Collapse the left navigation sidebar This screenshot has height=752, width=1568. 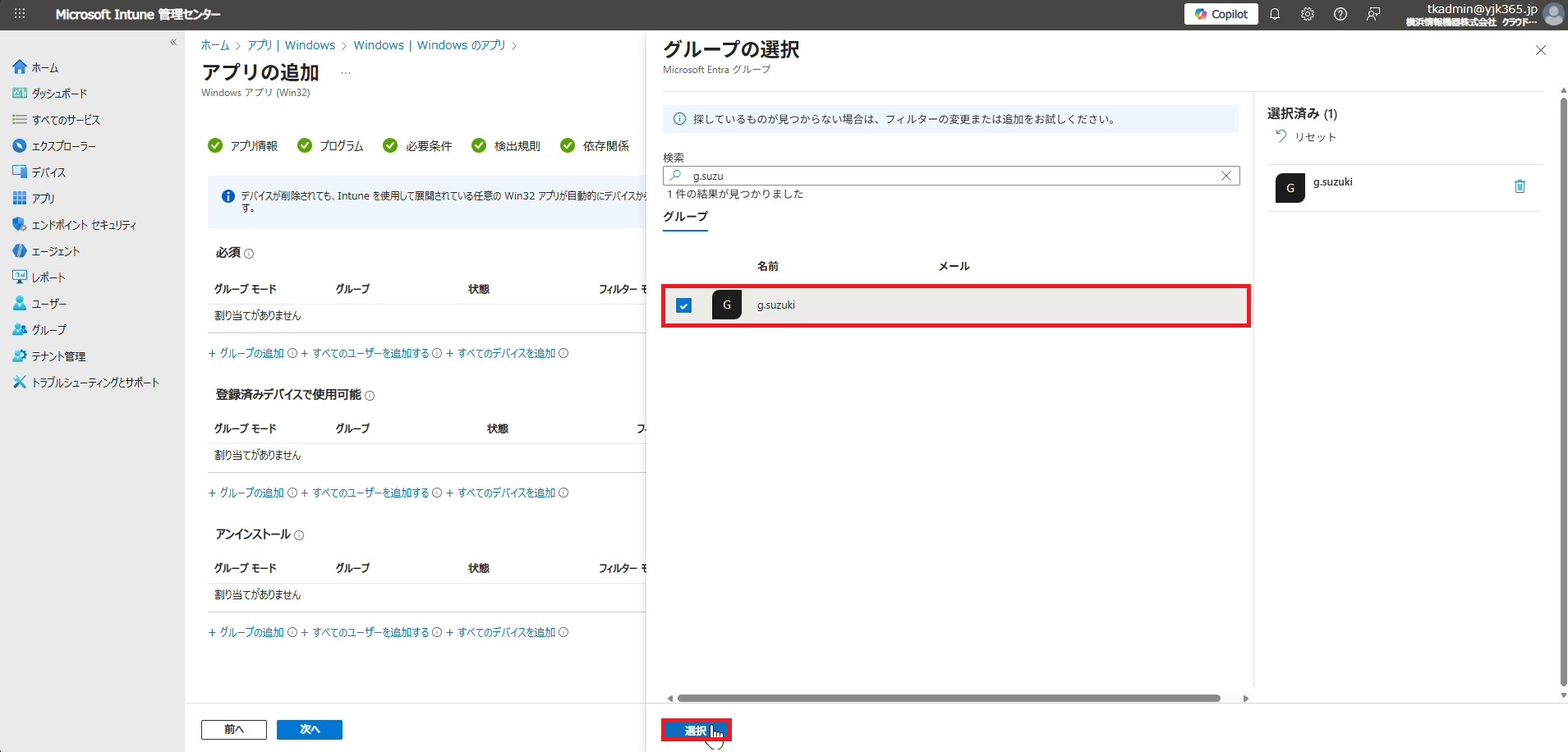click(x=173, y=42)
